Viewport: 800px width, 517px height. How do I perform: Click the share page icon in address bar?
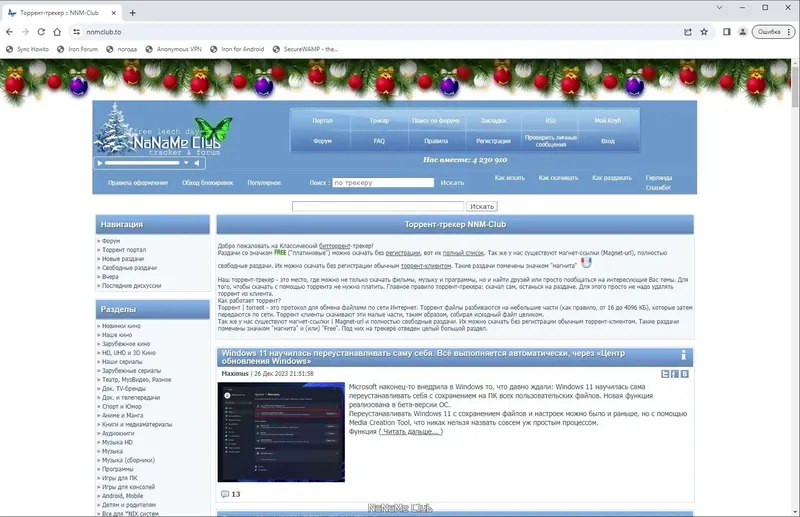click(688, 32)
